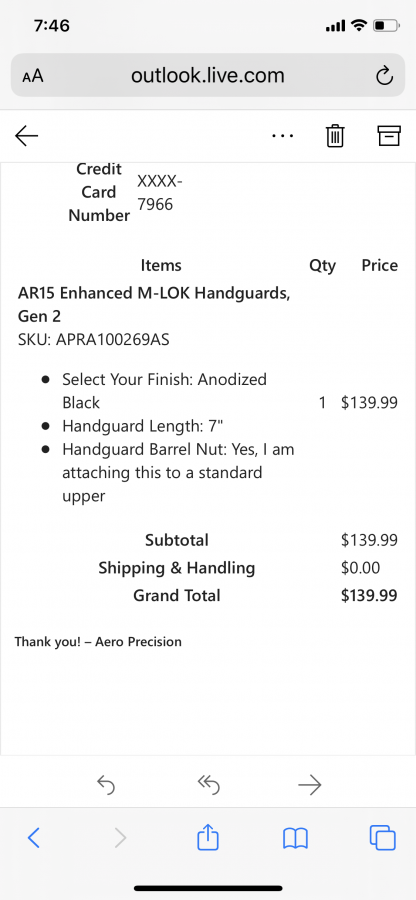The width and height of the screenshot is (416, 900).
Task: Select the SKU APRA100269AS text
Action: point(94,340)
